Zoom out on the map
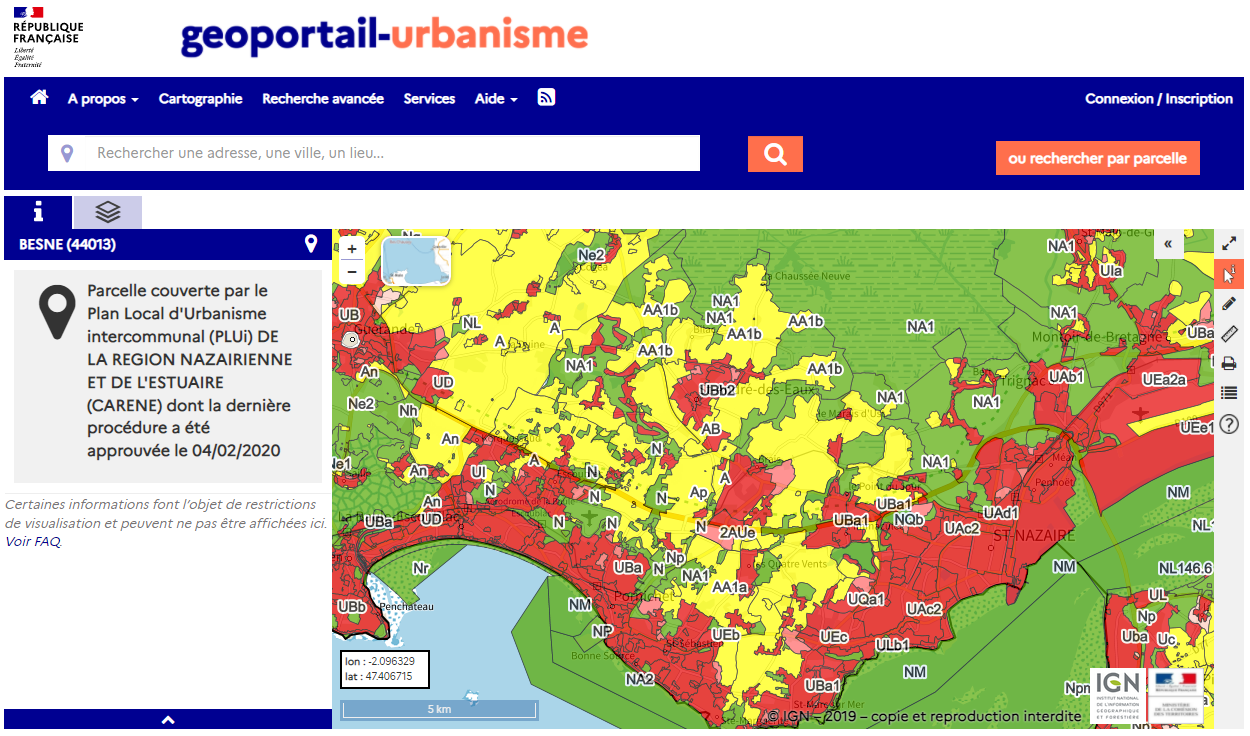The height and width of the screenshot is (736, 1250). (x=352, y=270)
